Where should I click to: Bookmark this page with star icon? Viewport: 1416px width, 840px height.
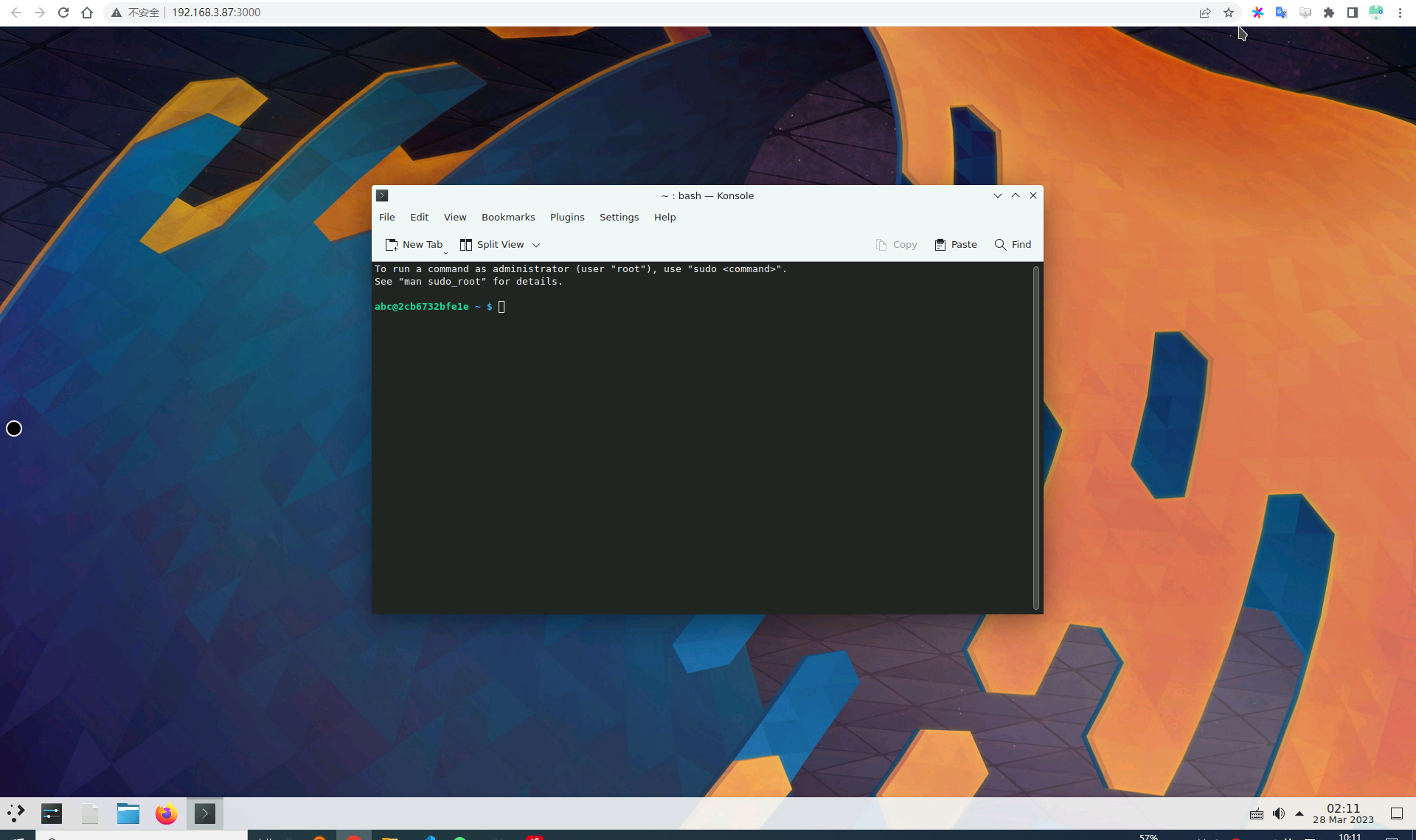point(1229,13)
